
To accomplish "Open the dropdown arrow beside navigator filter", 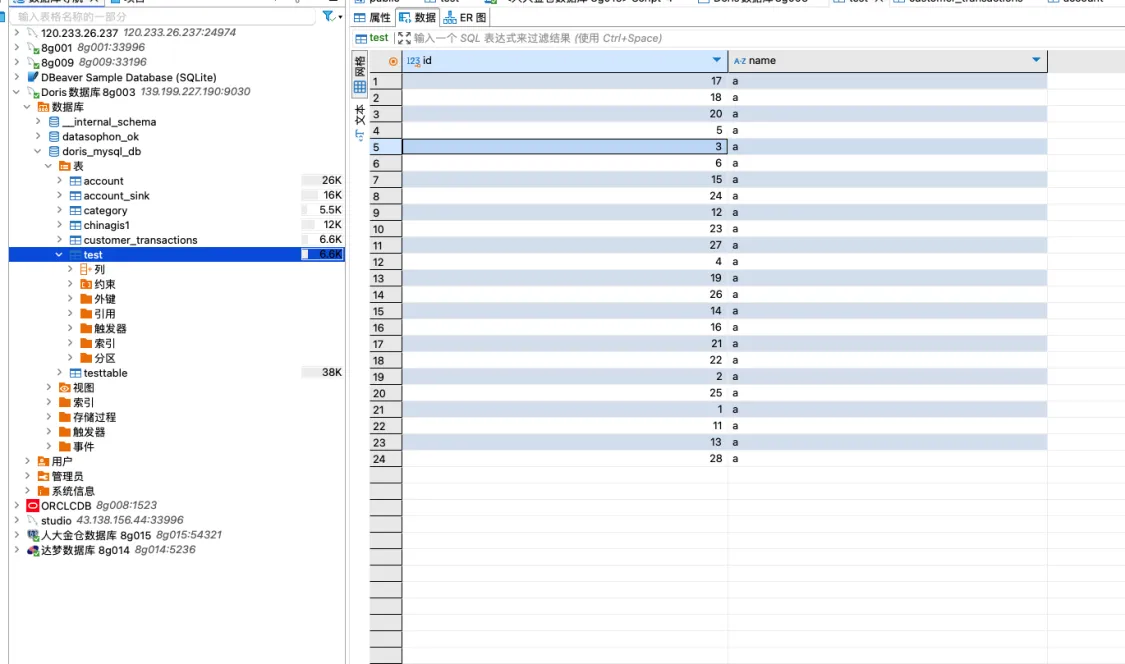I will coord(340,17).
